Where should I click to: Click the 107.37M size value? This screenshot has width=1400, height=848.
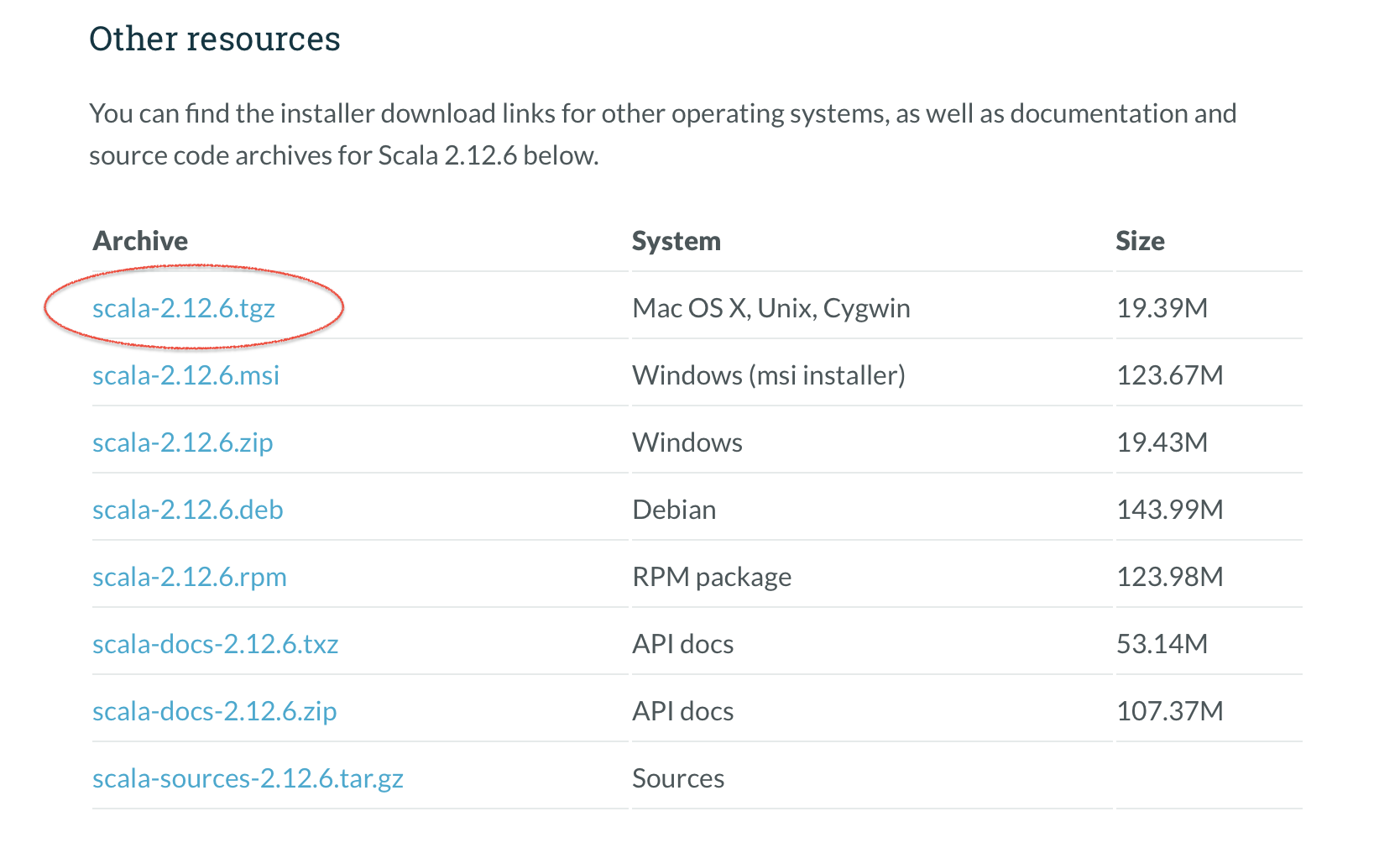tap(1169, 711)
